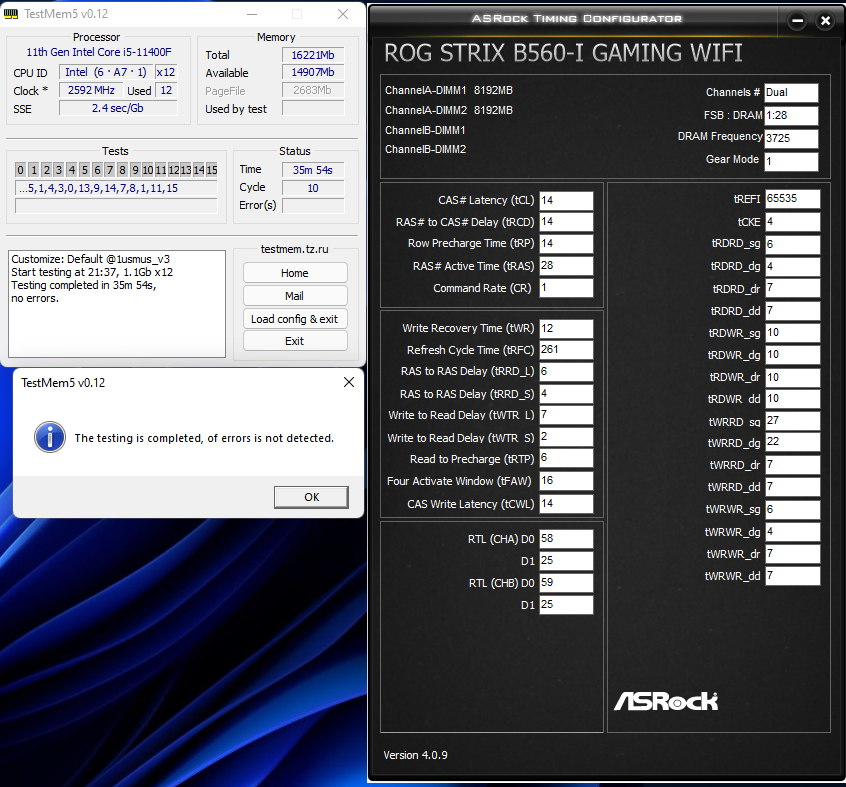Click the ASRock logo in the configurator
The width and height of the screenshot is (846, 787).
pos(666,701)
